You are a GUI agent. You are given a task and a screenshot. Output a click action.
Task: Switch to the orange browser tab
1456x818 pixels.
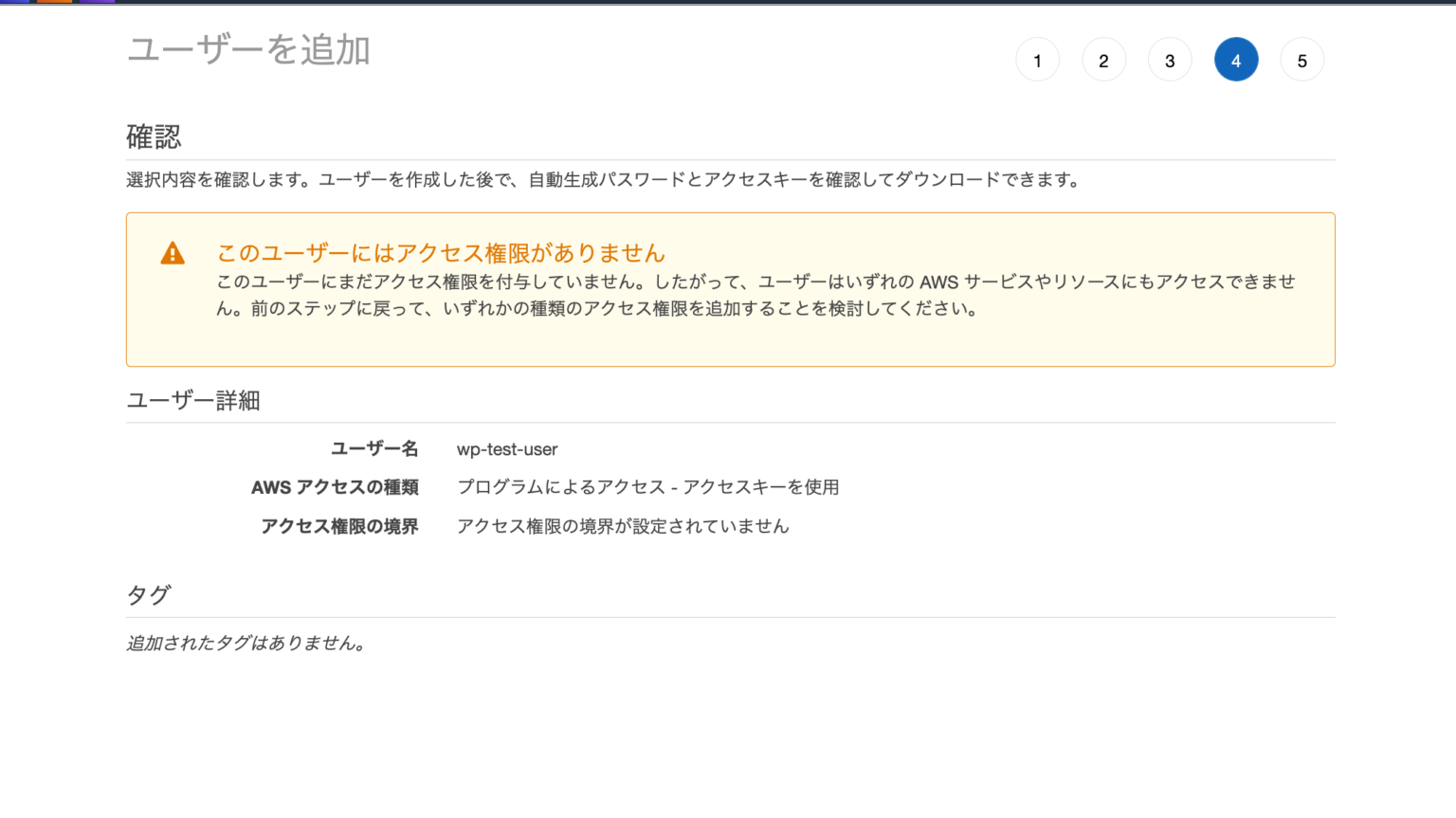54,3
